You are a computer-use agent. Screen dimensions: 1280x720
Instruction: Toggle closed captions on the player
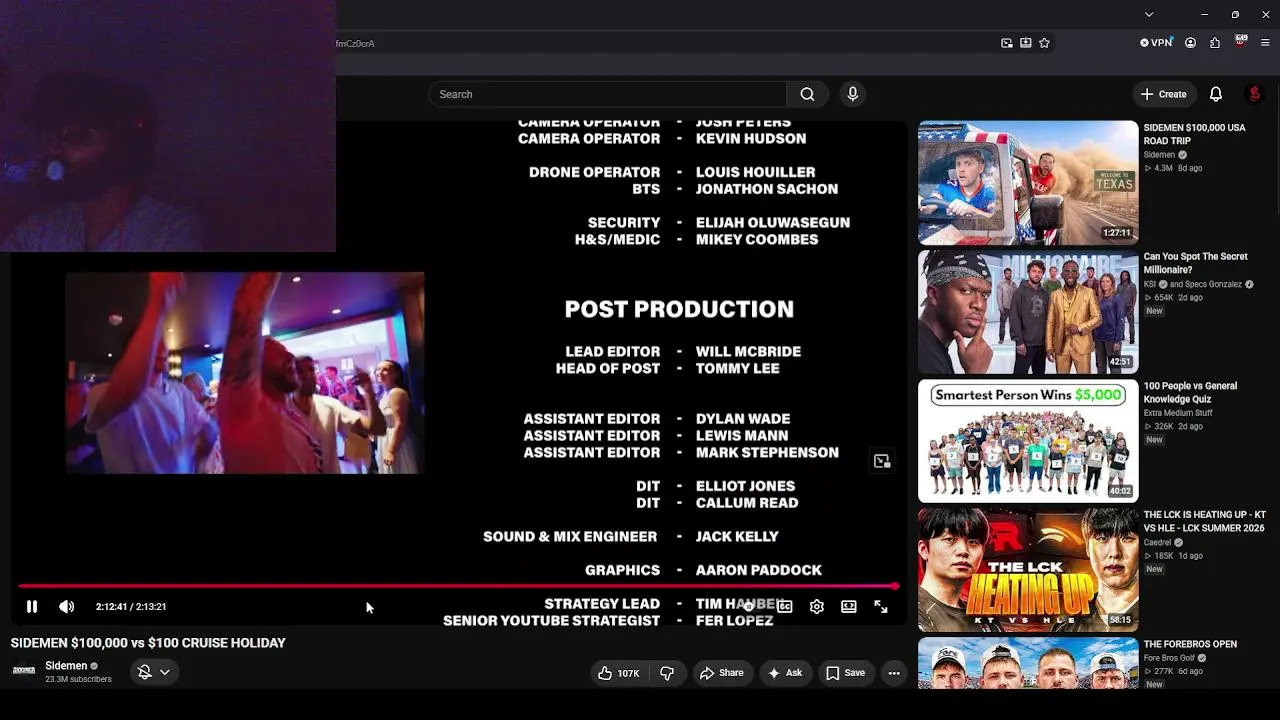tap(785, 606)
